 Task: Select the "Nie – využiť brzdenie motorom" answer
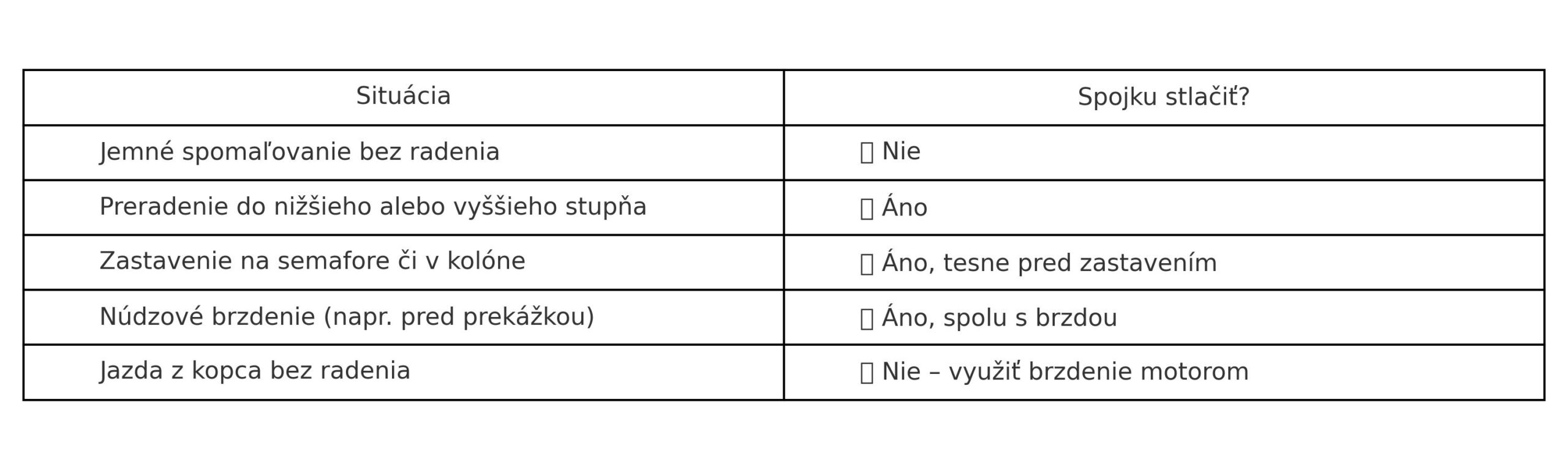coord(1065,372)
